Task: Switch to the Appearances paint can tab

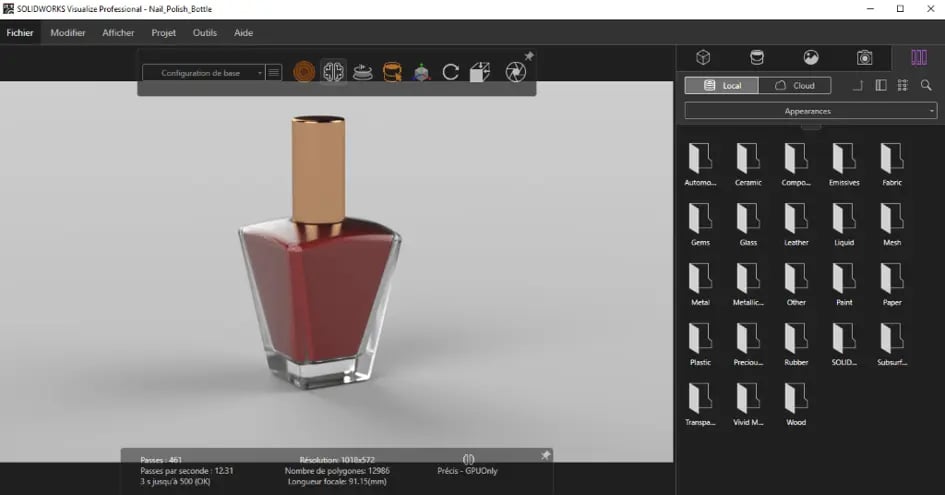Action: [757, 57]
